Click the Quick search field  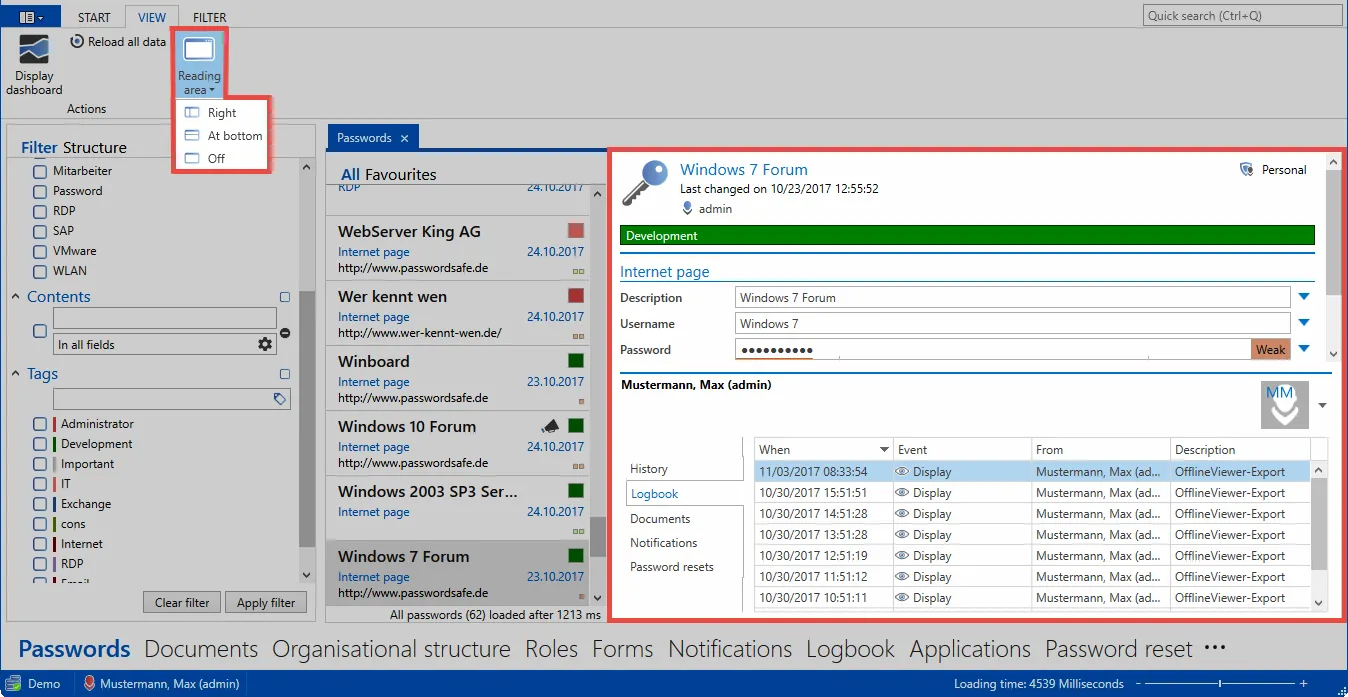point(1243,16)
